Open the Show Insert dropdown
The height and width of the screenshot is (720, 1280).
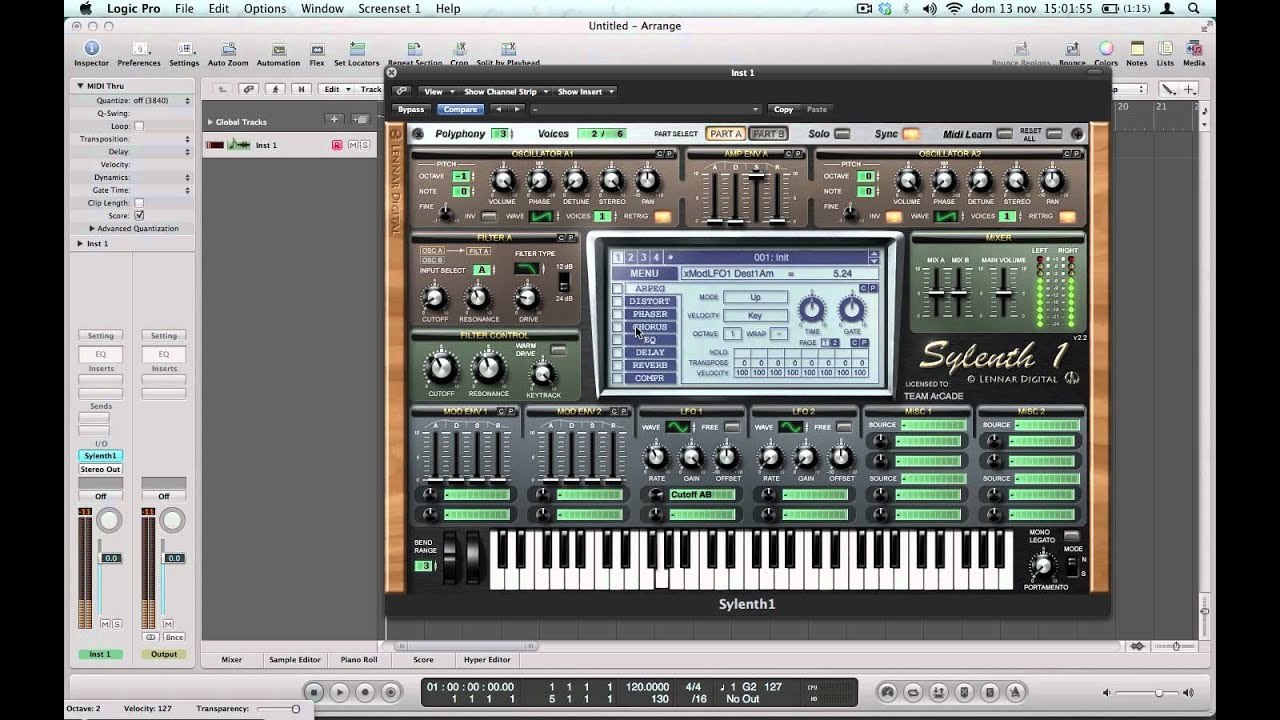click(585, 91)
